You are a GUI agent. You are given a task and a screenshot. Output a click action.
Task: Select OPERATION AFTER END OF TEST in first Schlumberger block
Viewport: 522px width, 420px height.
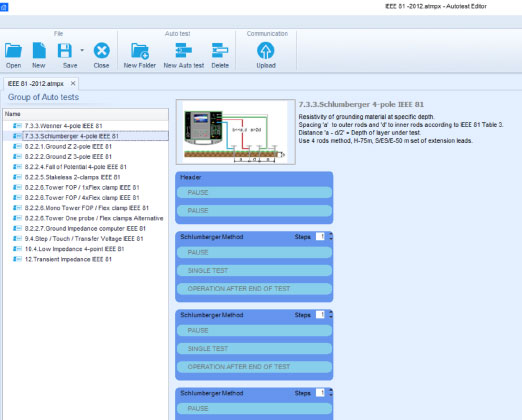[254, 289]
